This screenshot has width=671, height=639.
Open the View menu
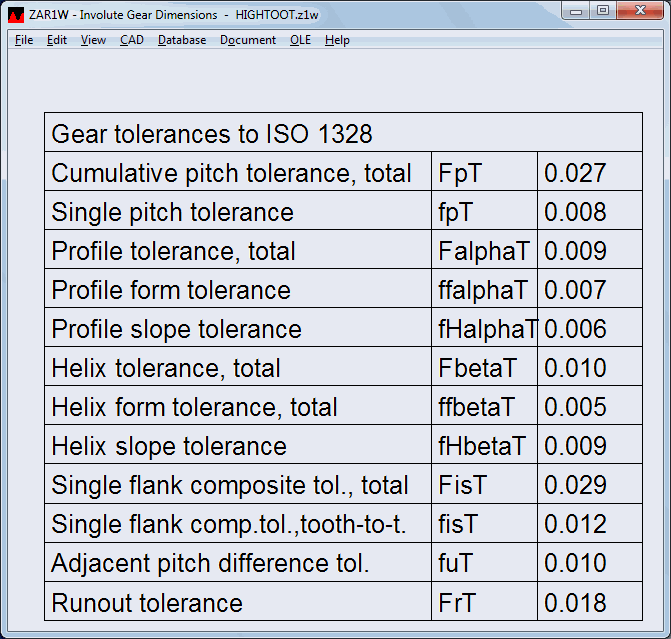tap(93, 40)
